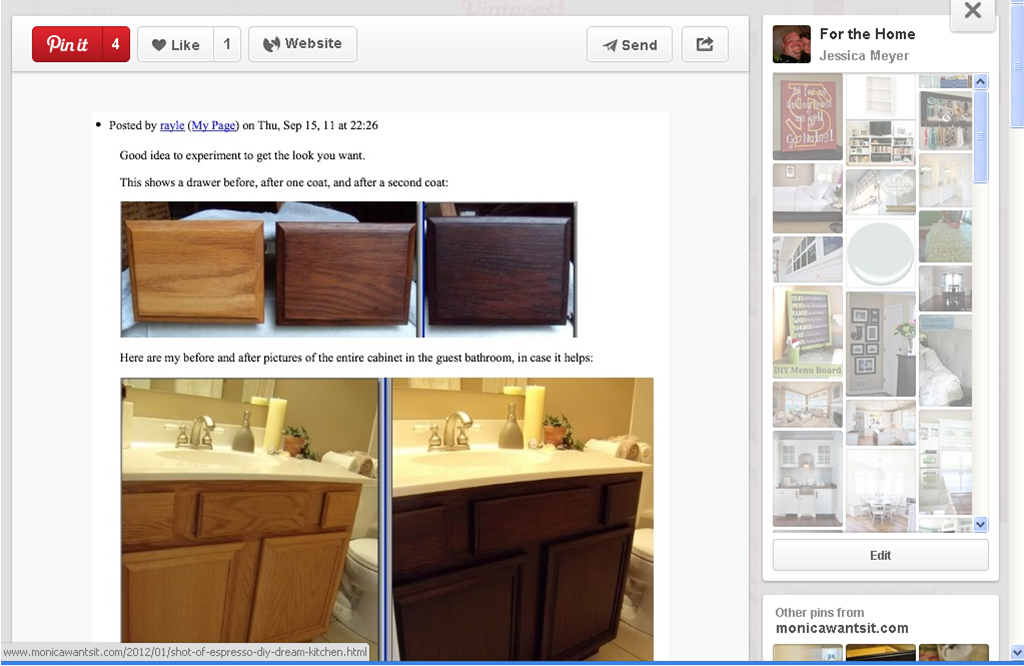Open Jessica Meyer's profile avatar
1024x666 pixels.
(791, 44)
